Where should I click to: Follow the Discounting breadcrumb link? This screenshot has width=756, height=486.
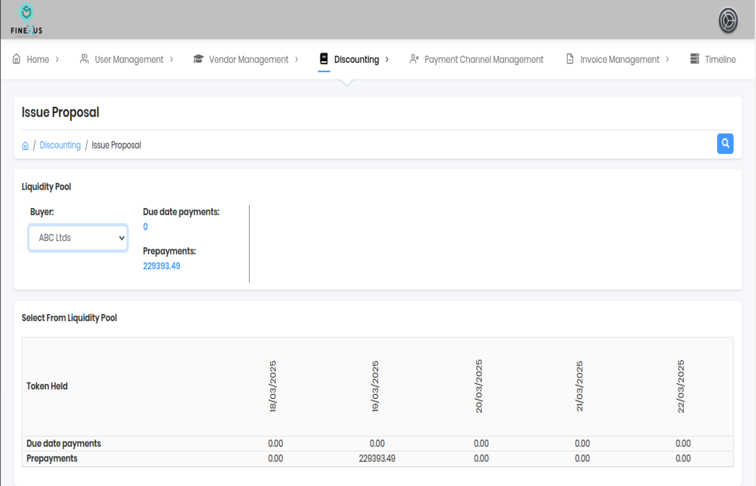60,145
